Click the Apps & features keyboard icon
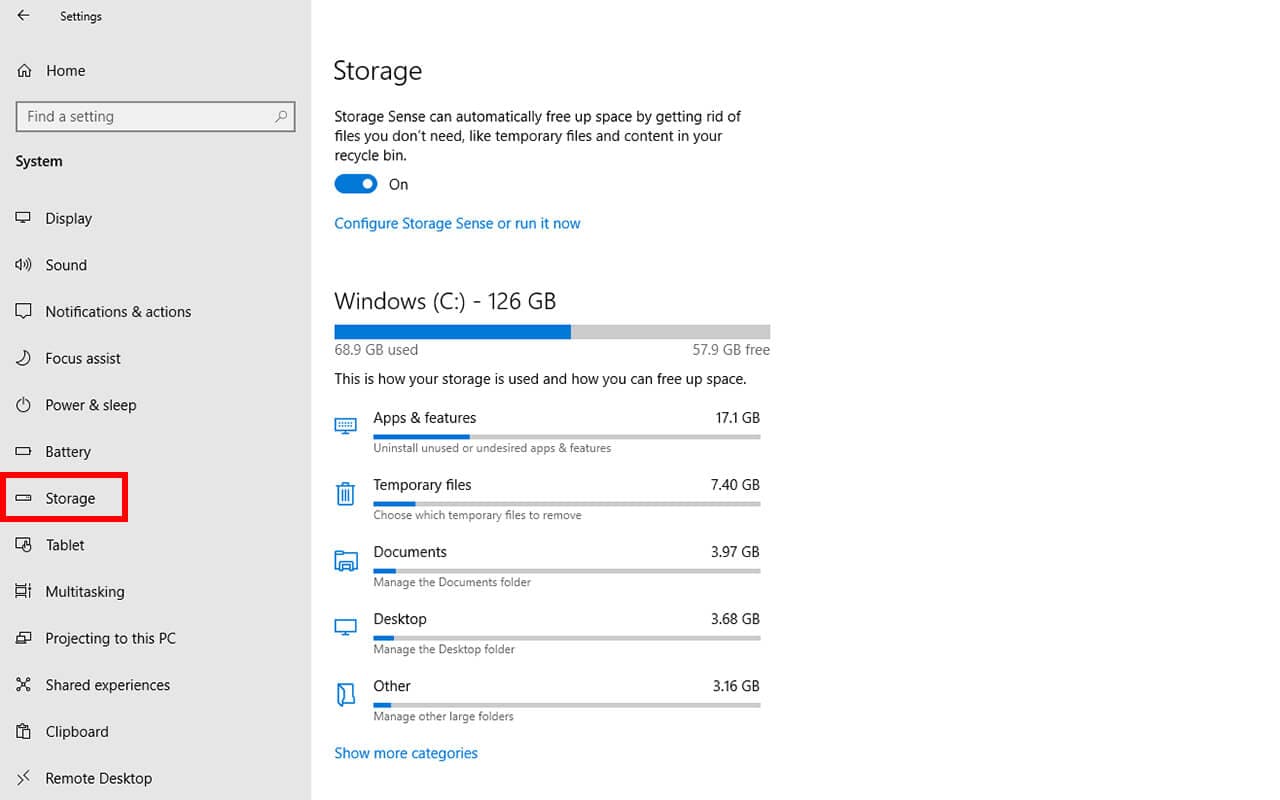The width and height of the screenshot is (1280, 800). tap(345, 426)
